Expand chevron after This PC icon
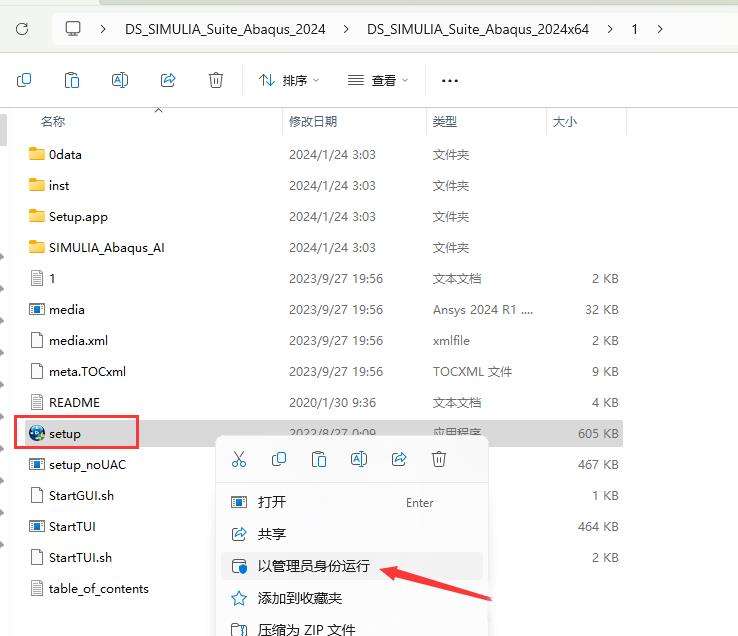Viewport: 738px width, 636px height. click(103, 29)
